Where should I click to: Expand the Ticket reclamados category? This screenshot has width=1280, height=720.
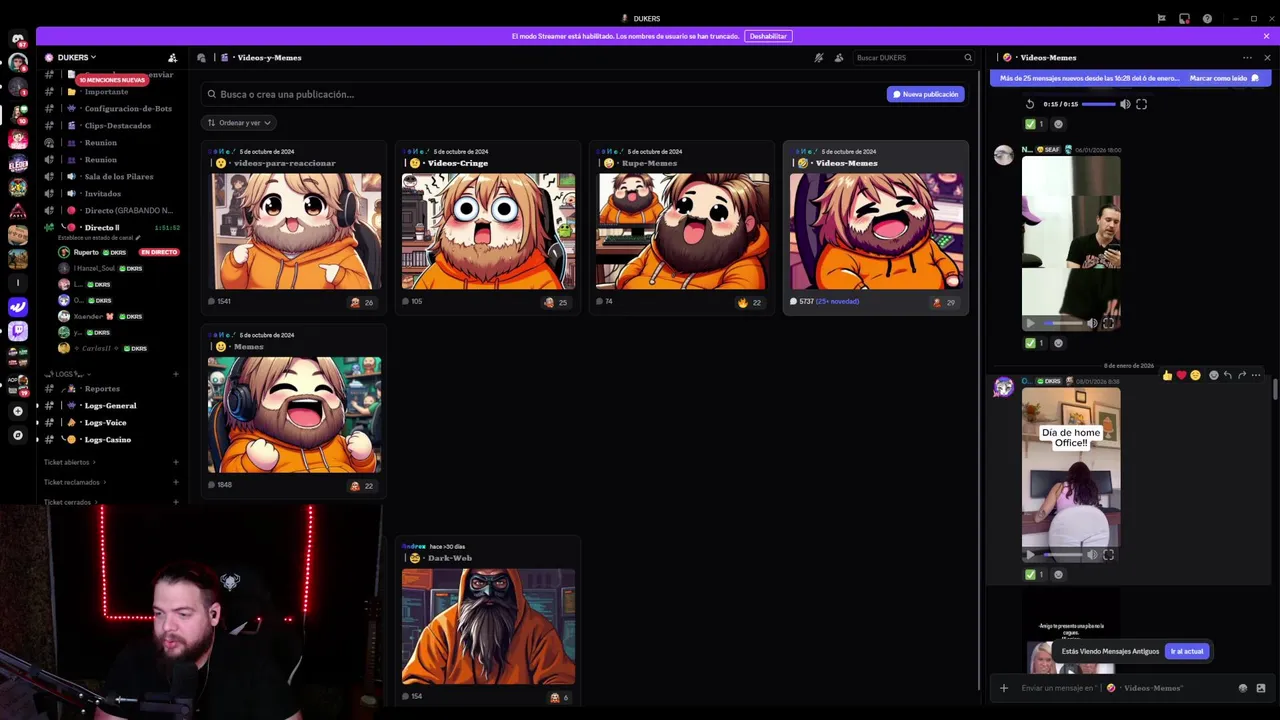75,482
